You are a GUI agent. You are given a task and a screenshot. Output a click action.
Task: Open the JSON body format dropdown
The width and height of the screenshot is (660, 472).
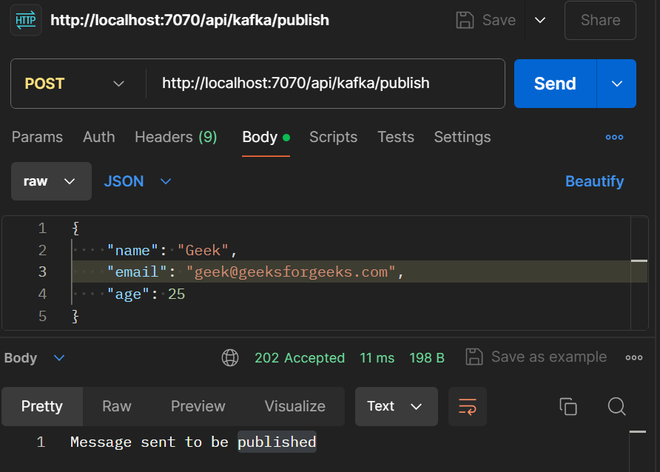click(138, 181)
